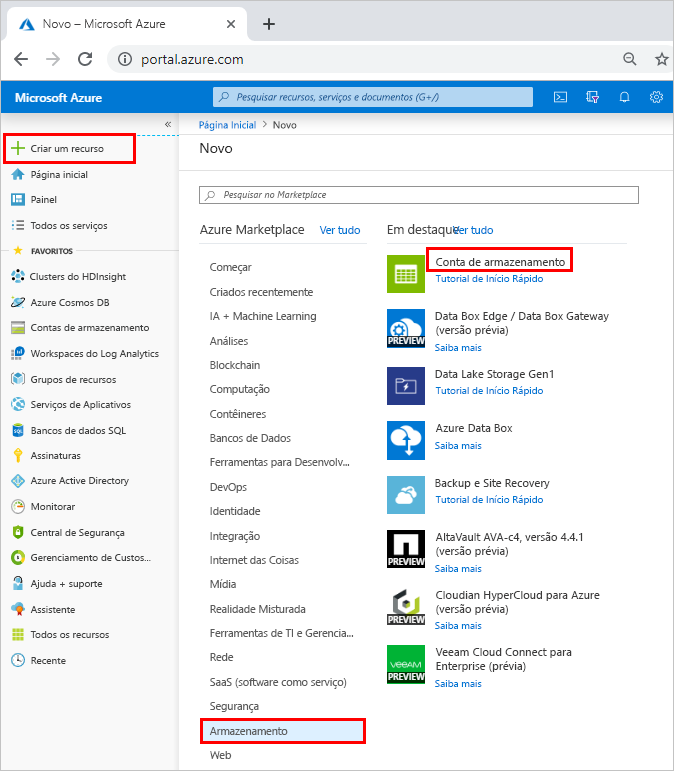Click the Backup e Site Recovery tile icon
This screenshot has width=674, height=771.
tap(406, 495)
